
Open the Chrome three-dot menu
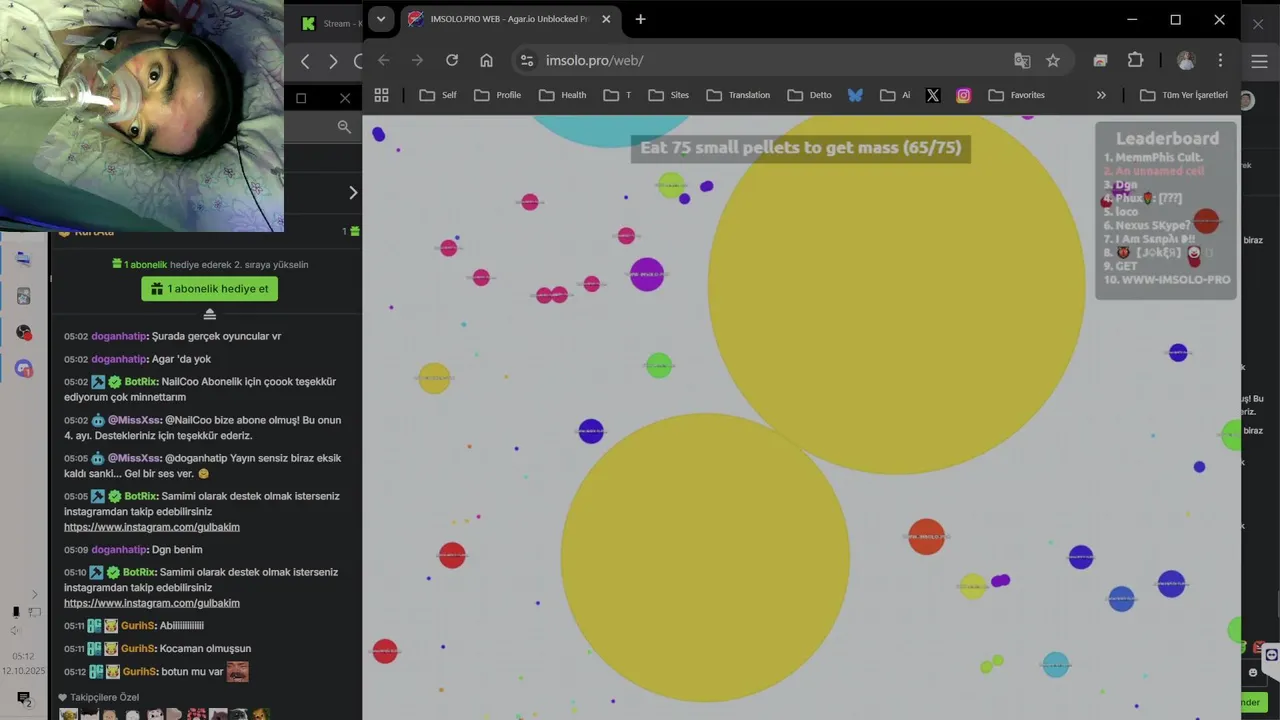pyautogui.click(x=1220, y=60)
